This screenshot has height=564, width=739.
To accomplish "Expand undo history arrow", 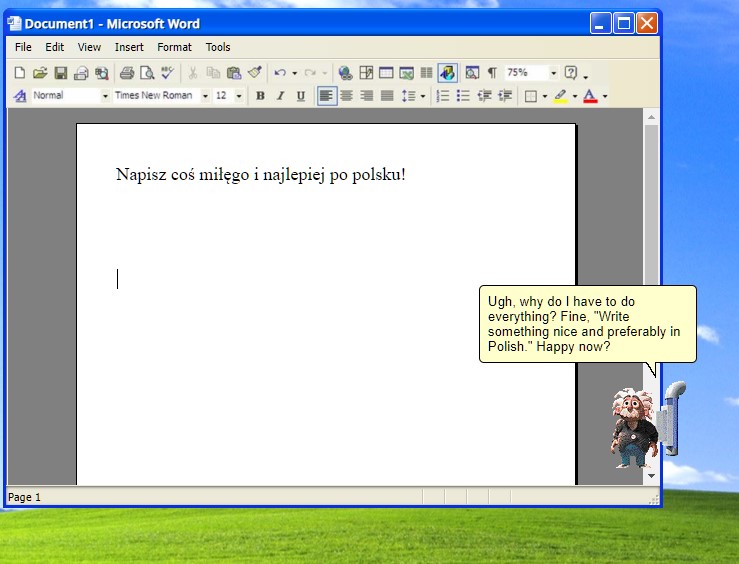I will pos(295,73).
